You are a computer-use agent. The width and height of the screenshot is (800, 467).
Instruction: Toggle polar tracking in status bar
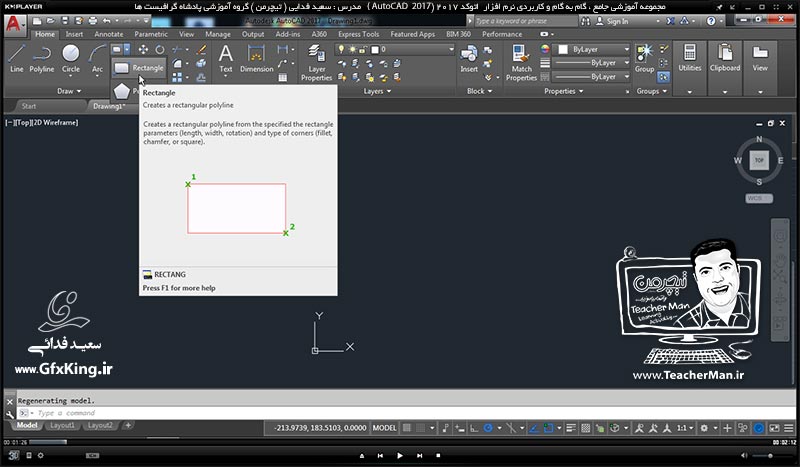[488, 428]
